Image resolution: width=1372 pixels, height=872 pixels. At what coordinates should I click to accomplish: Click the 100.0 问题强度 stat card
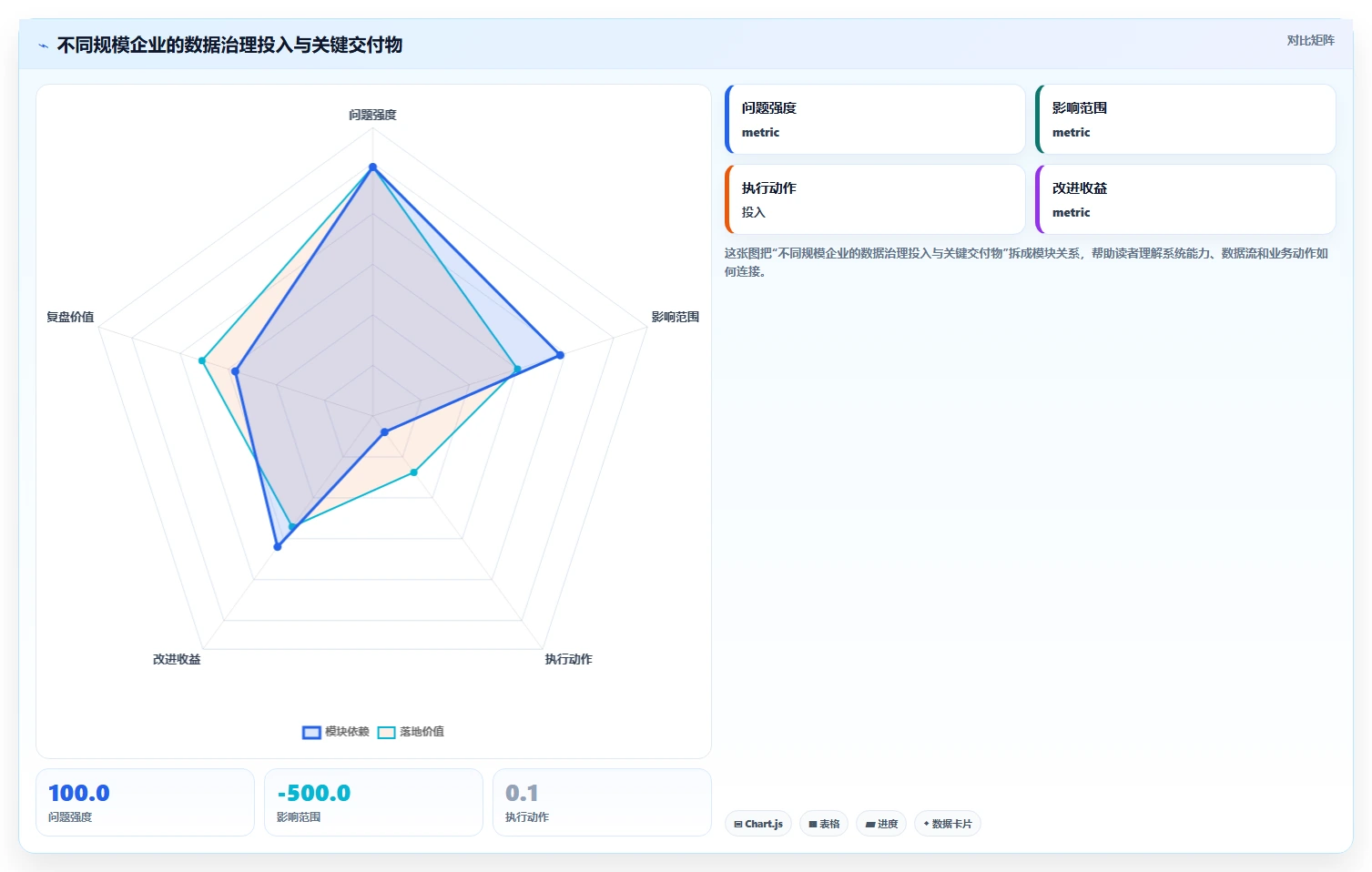click(x=145, y=802)
